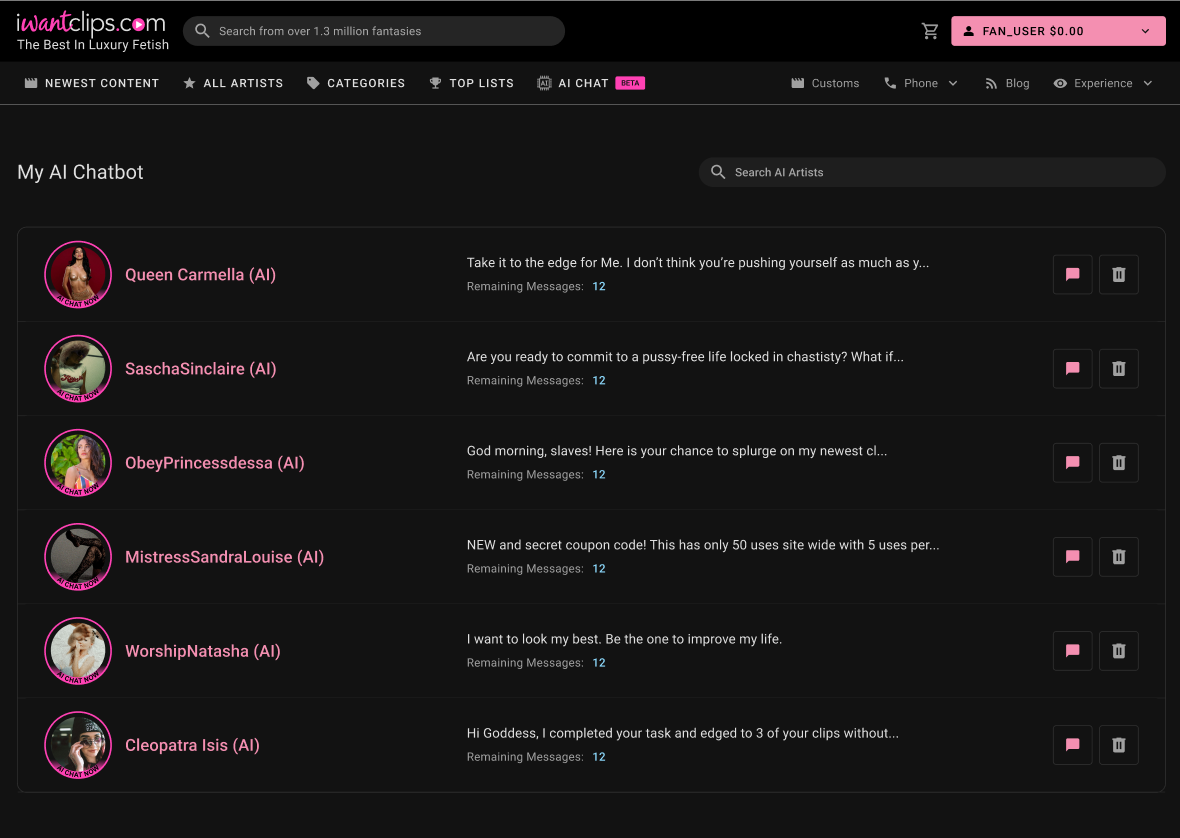
Task: Click Cleopatra Isis's avatar thumbnail
Action: [78, 745]
